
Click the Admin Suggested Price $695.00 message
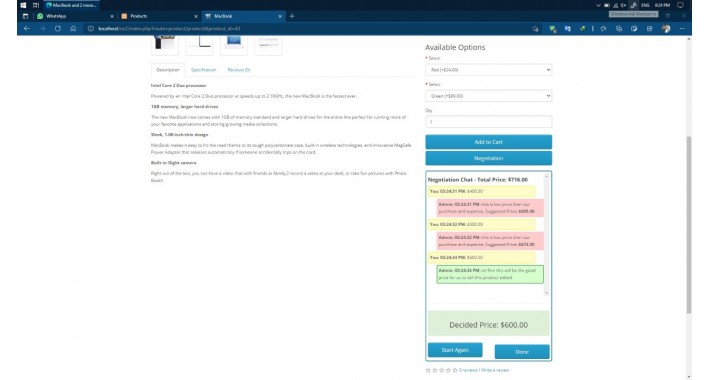490,208
